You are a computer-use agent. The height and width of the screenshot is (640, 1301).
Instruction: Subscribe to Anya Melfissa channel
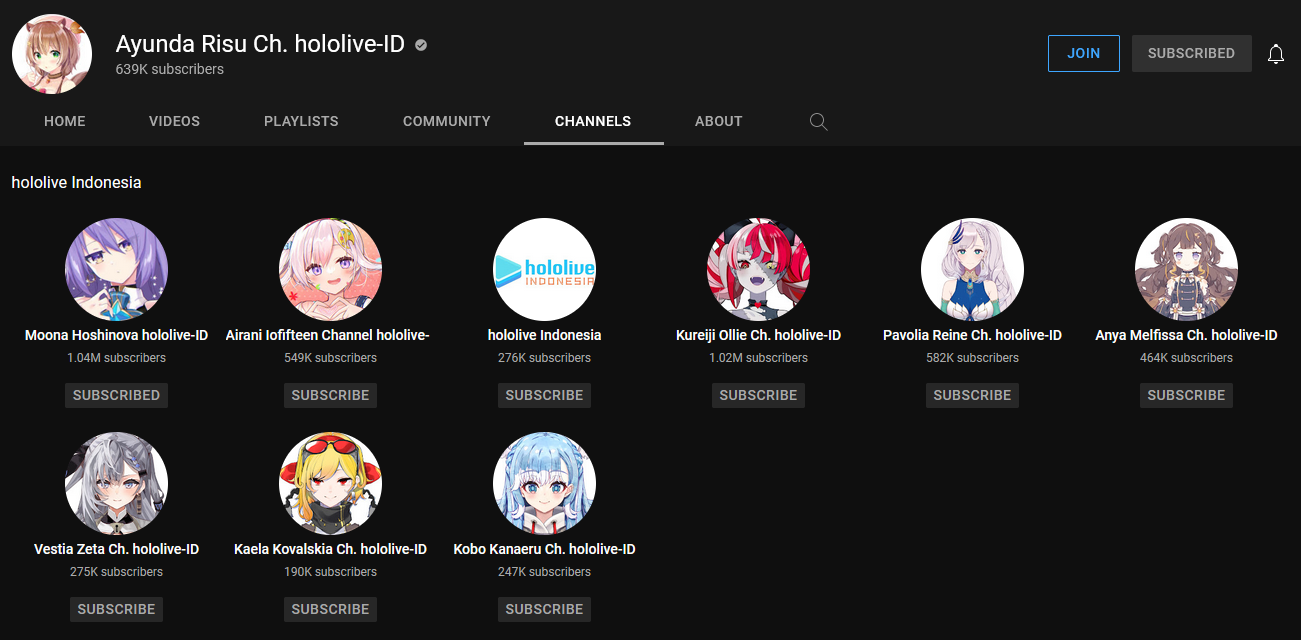pos(1186,395)
